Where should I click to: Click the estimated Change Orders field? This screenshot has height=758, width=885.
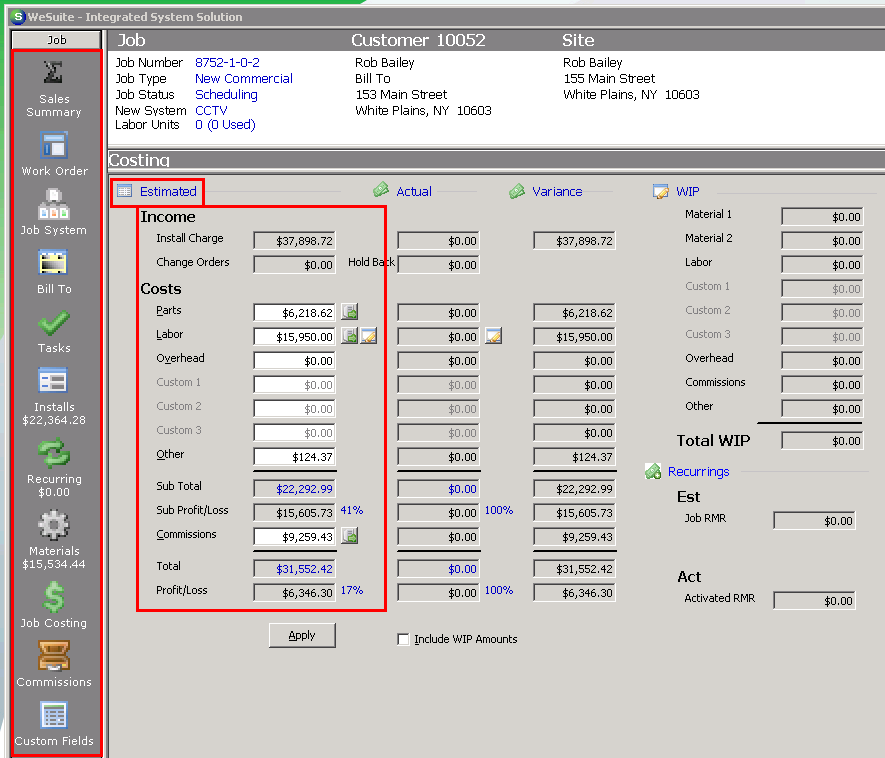click(295, 265)
